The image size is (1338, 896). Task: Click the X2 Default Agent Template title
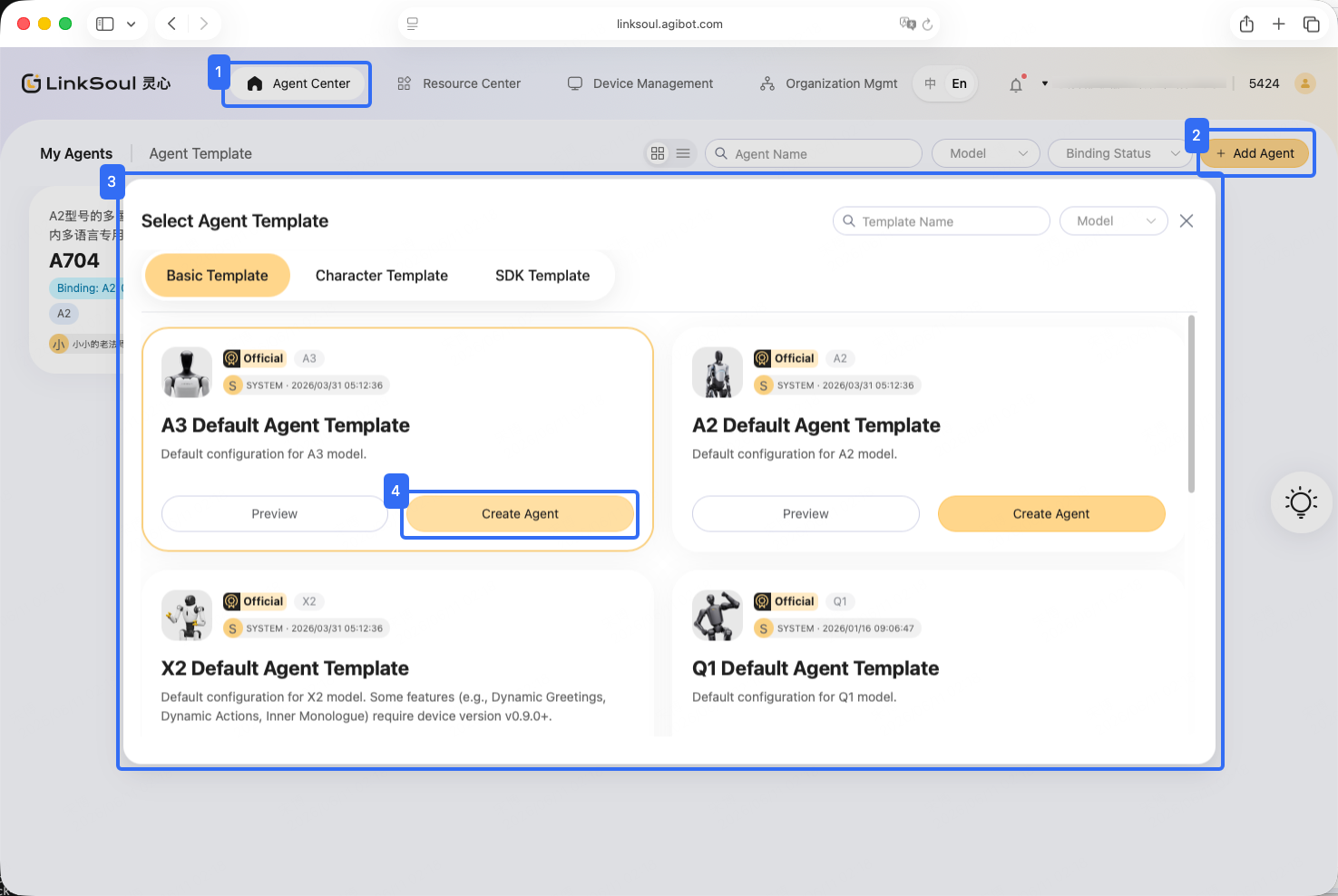point(285,668)
